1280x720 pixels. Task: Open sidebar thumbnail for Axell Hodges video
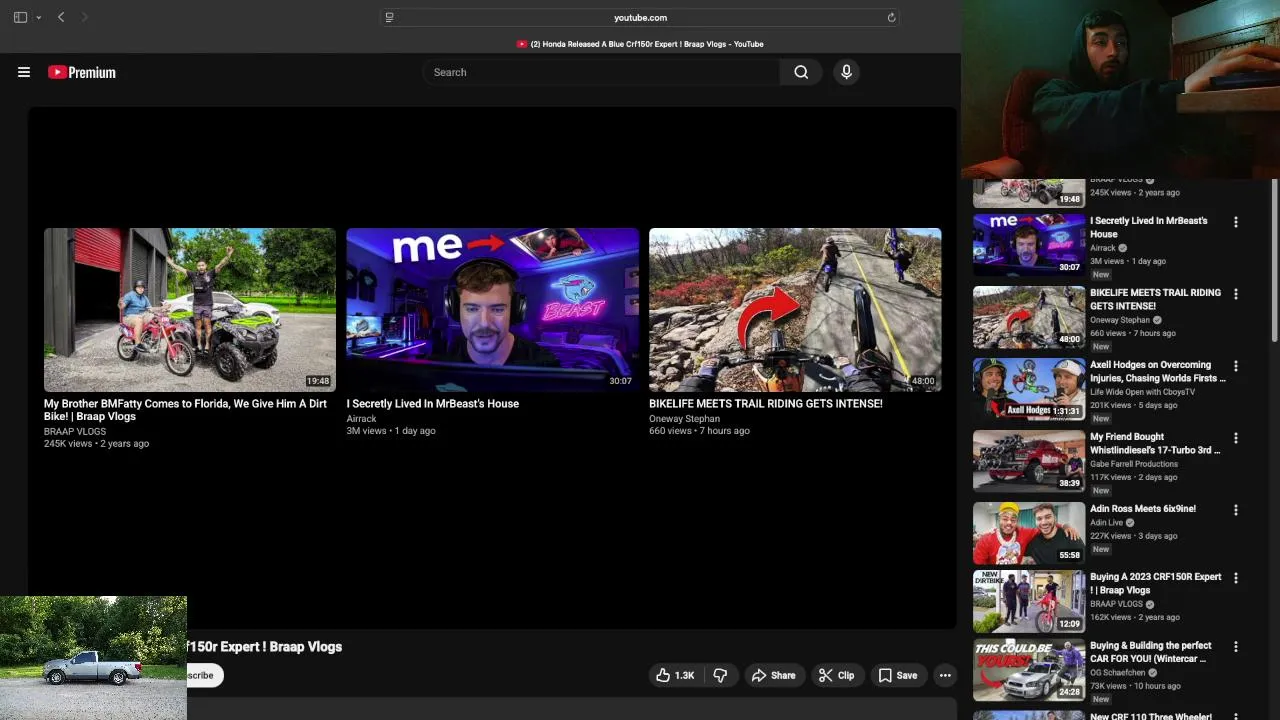[x=1029, y=388]
